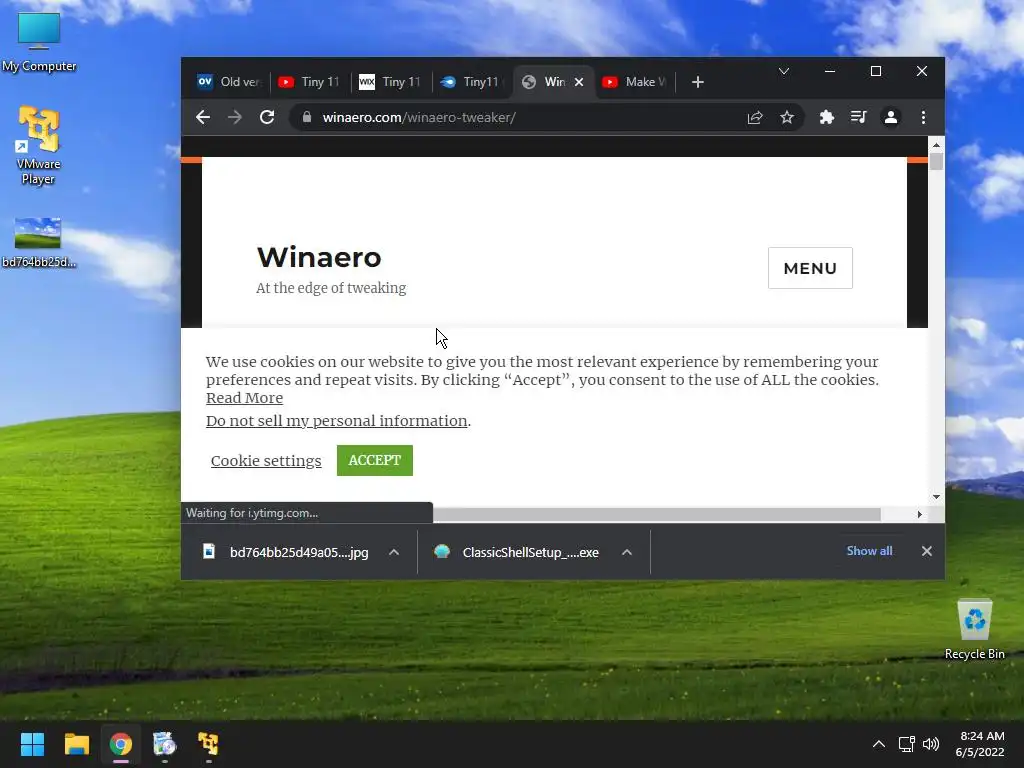Click the network tray icon
Screen dimensions: 1024x768
(x=906, y=744)
